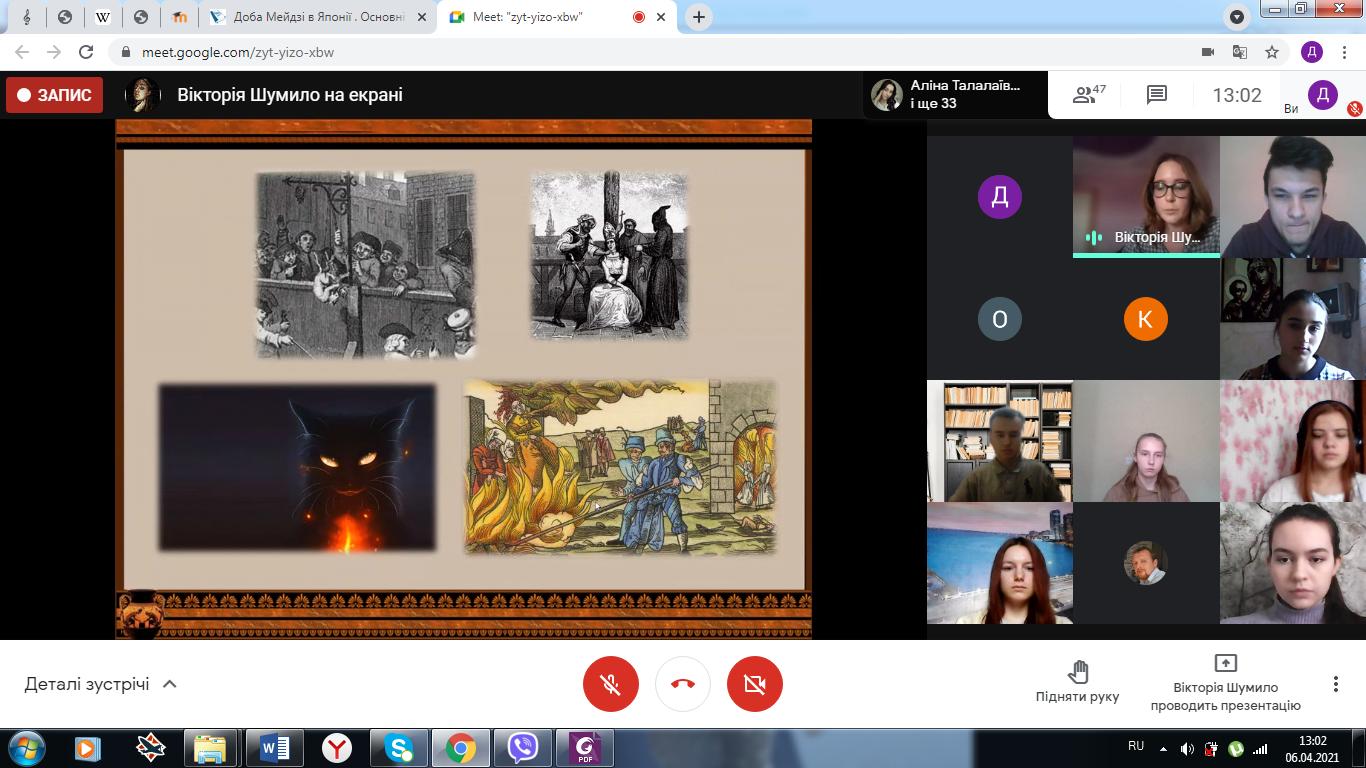Click the ЗАПИС recording indicator
The width and height of the screenshot is (1366, 768).
pyautogui.click(x=54, y=95)
